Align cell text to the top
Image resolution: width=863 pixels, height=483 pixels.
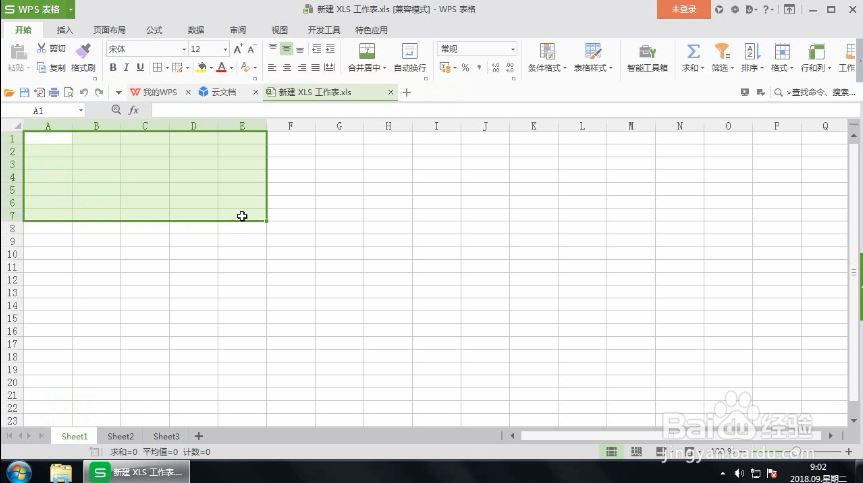tap(273, 49)
